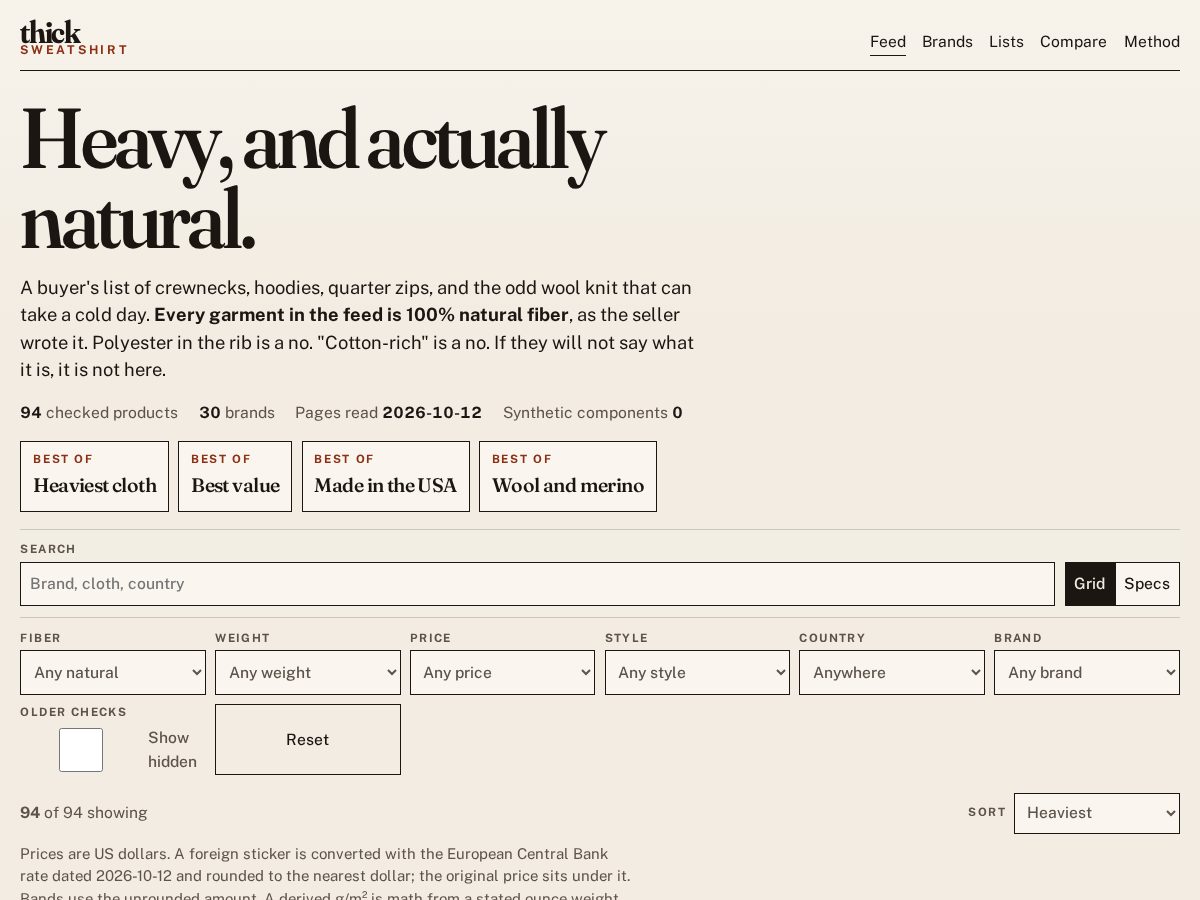The height and width of the screenshot is (900, 1200).
Task: Switch to Specs view
Action: click(1147, 584)
